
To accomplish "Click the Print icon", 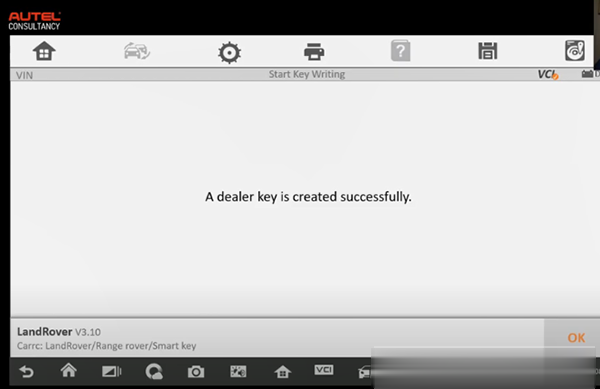I will [x=314, y=52].
